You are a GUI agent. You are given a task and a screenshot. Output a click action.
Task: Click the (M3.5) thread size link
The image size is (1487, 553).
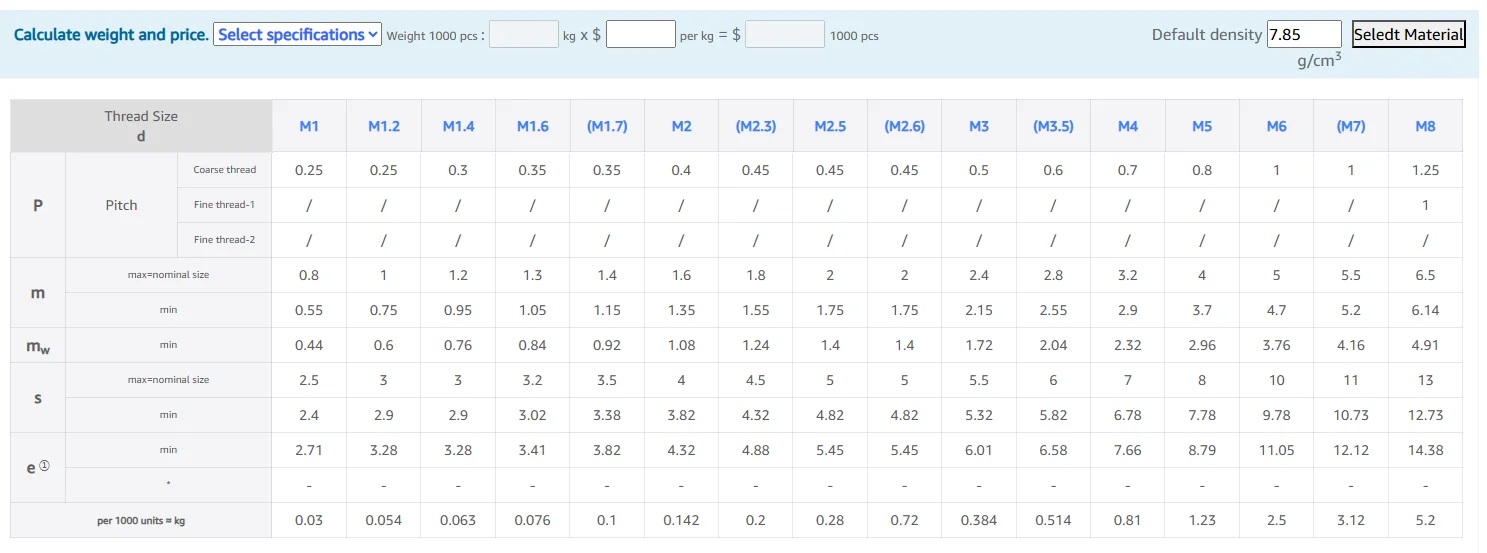click(1053, 126)
